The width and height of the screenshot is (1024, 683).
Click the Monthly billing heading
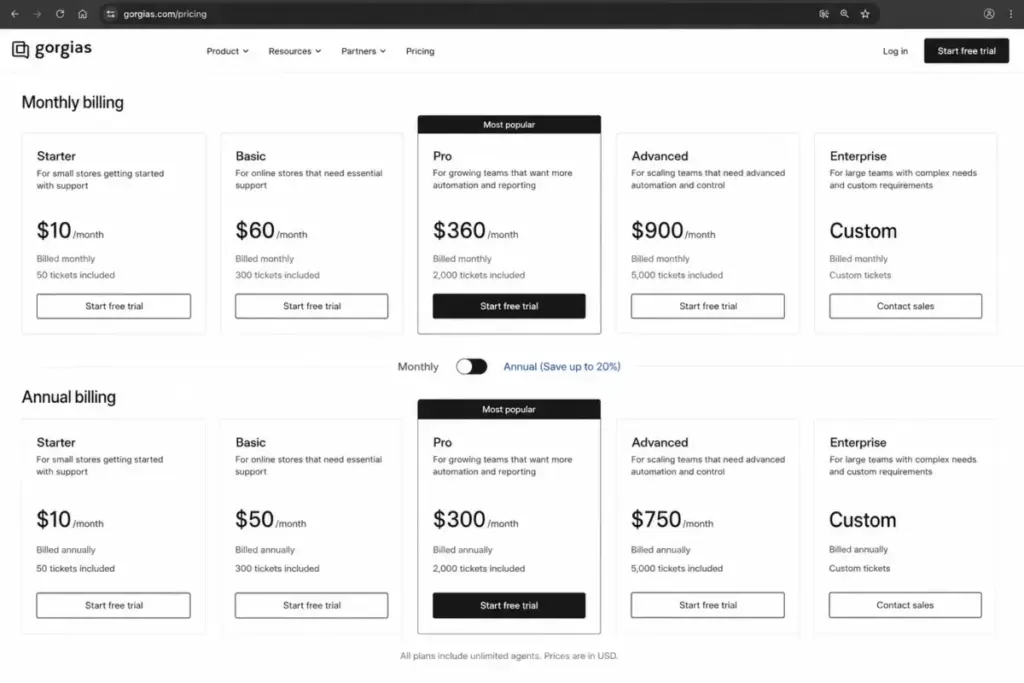(72, 103)
